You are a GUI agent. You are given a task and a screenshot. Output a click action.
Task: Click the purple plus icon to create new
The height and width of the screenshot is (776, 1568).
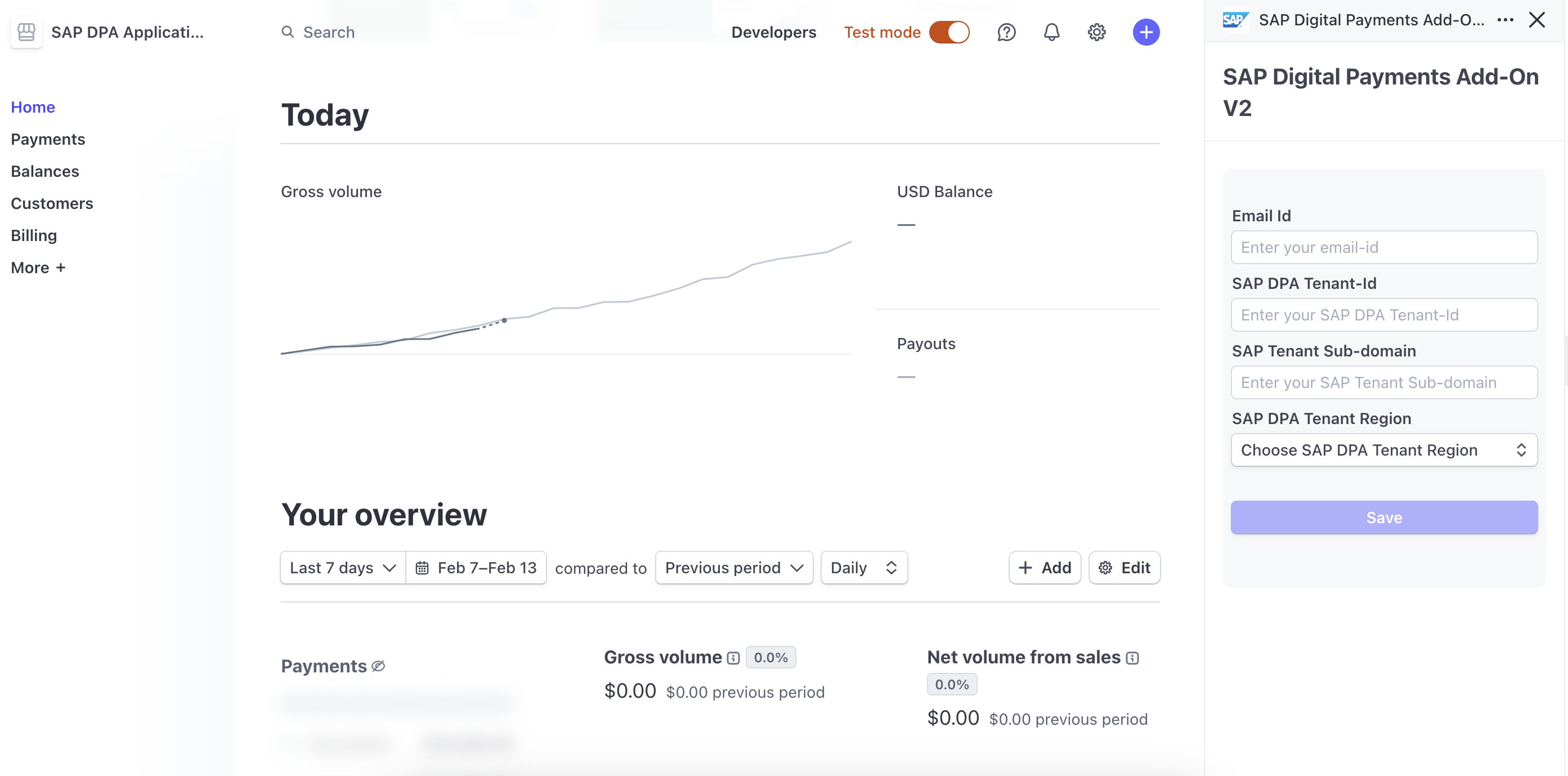tap(1146, 32)
